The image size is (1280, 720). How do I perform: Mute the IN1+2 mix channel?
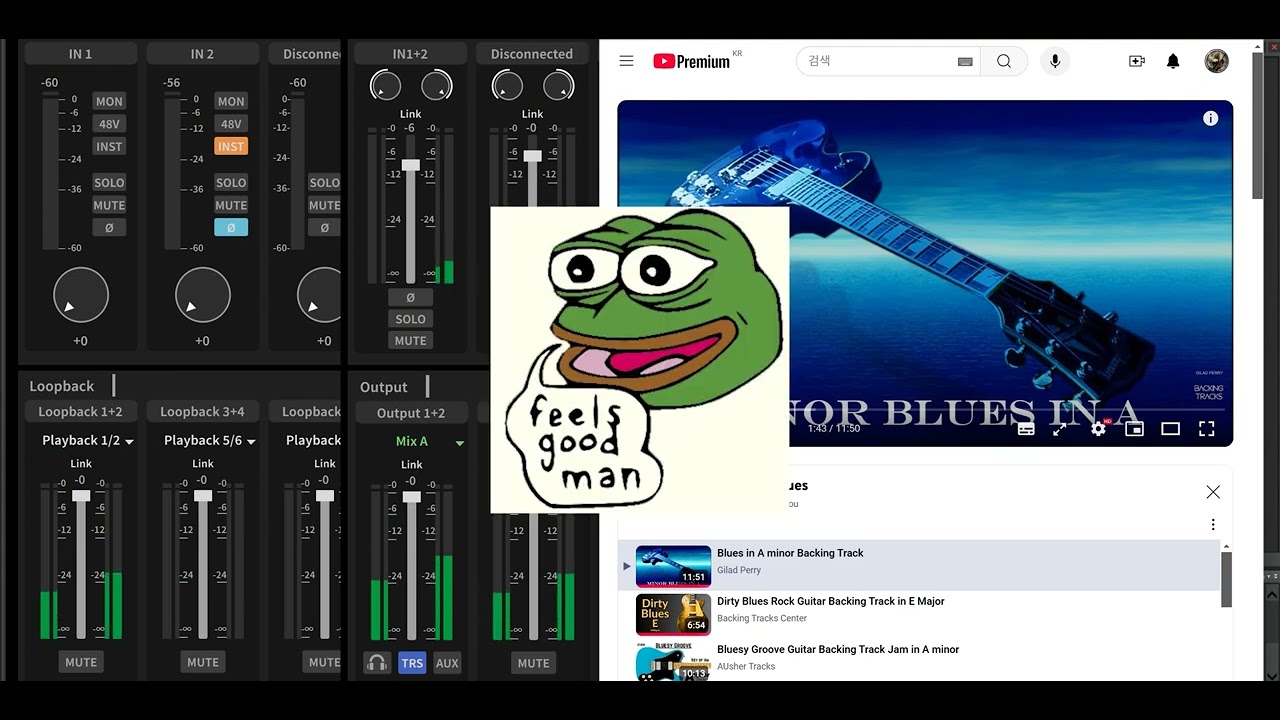pyautogui.click(x=410, y=341)
